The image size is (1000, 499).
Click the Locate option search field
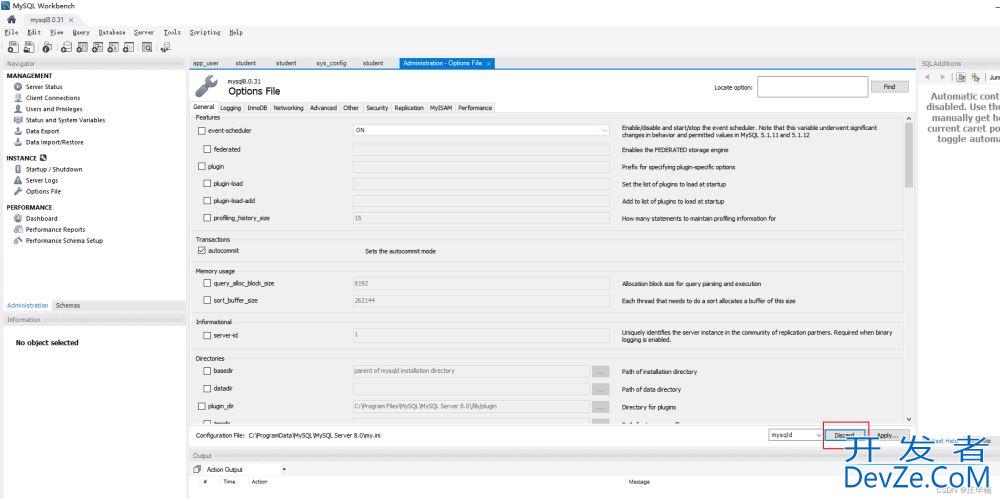pyautogui.click(x=812, y=87)
